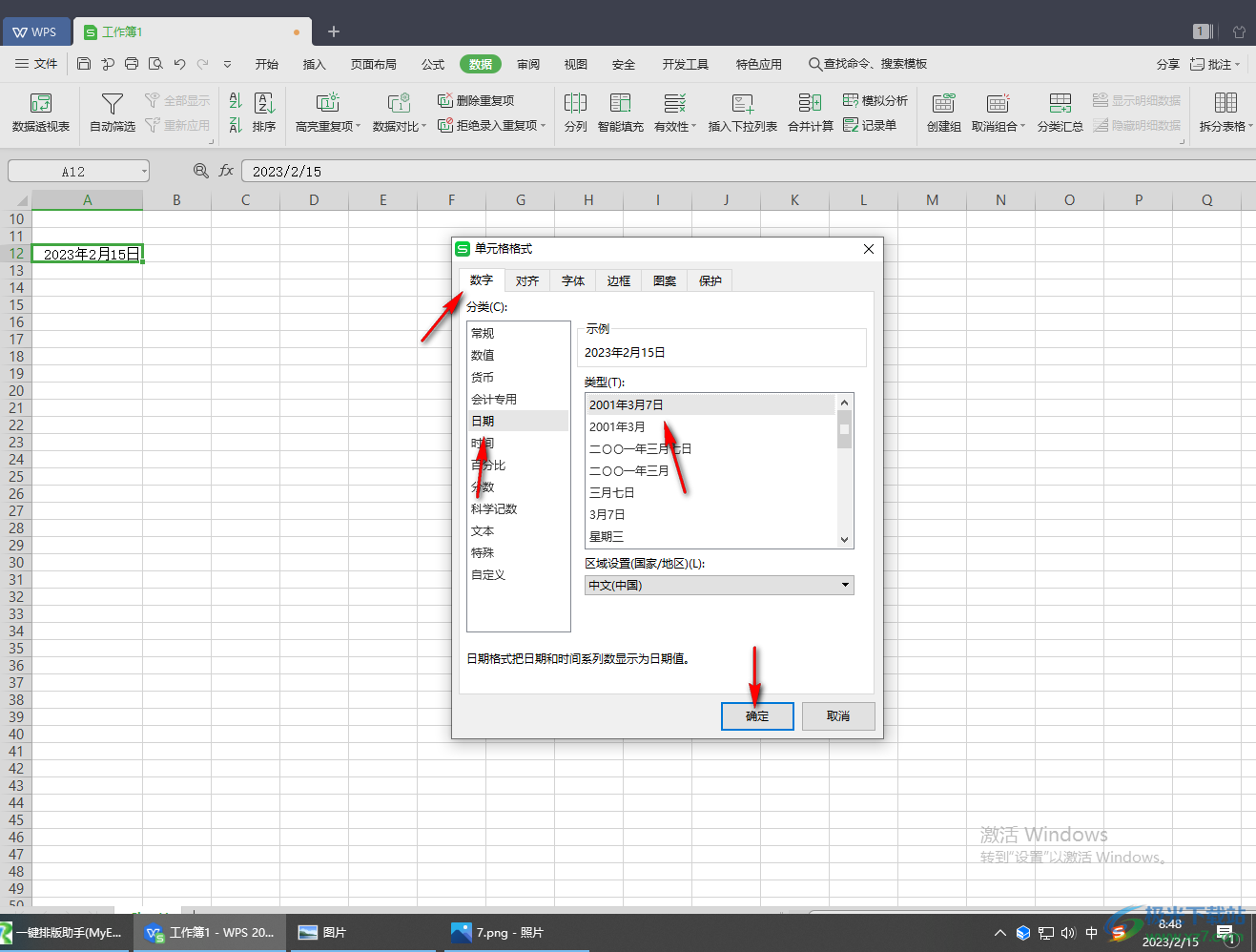Click the volume icon in system tray

click(1068, 933)
